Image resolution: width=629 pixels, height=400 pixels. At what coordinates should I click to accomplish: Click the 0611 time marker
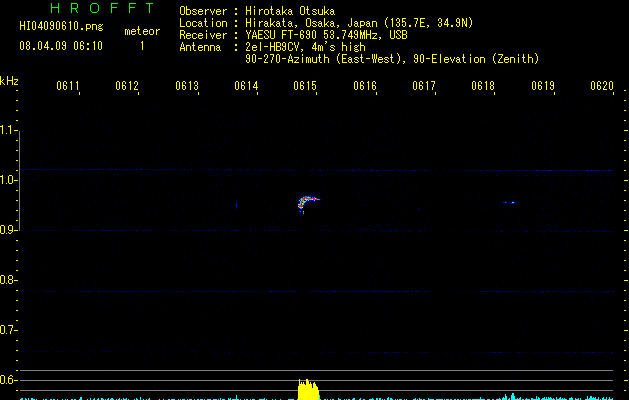[x=68, y=86]
